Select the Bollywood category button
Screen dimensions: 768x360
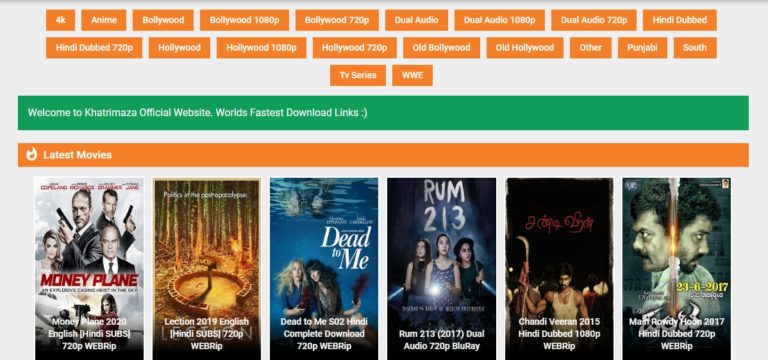pos(163,20)
